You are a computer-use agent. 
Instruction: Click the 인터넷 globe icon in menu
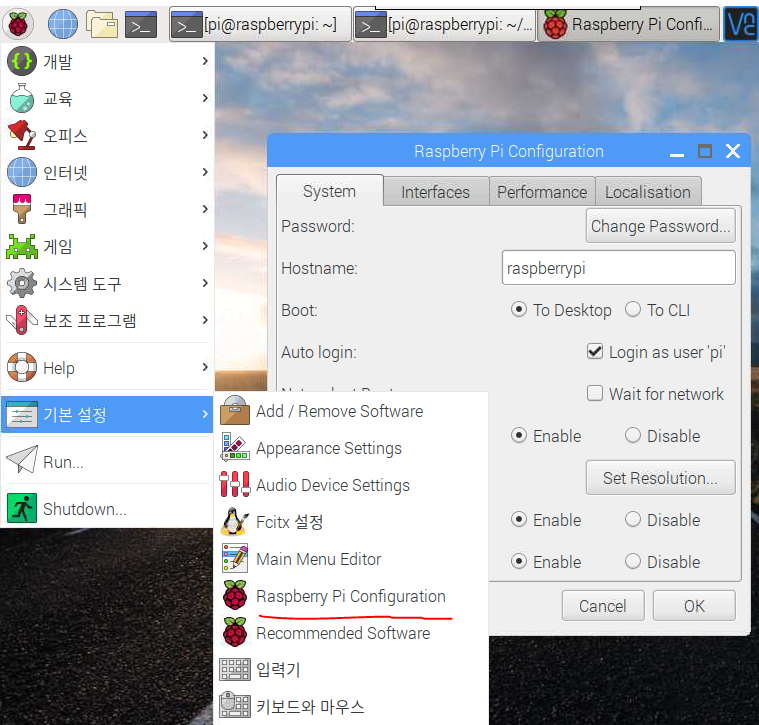click(x=21, y=172)
